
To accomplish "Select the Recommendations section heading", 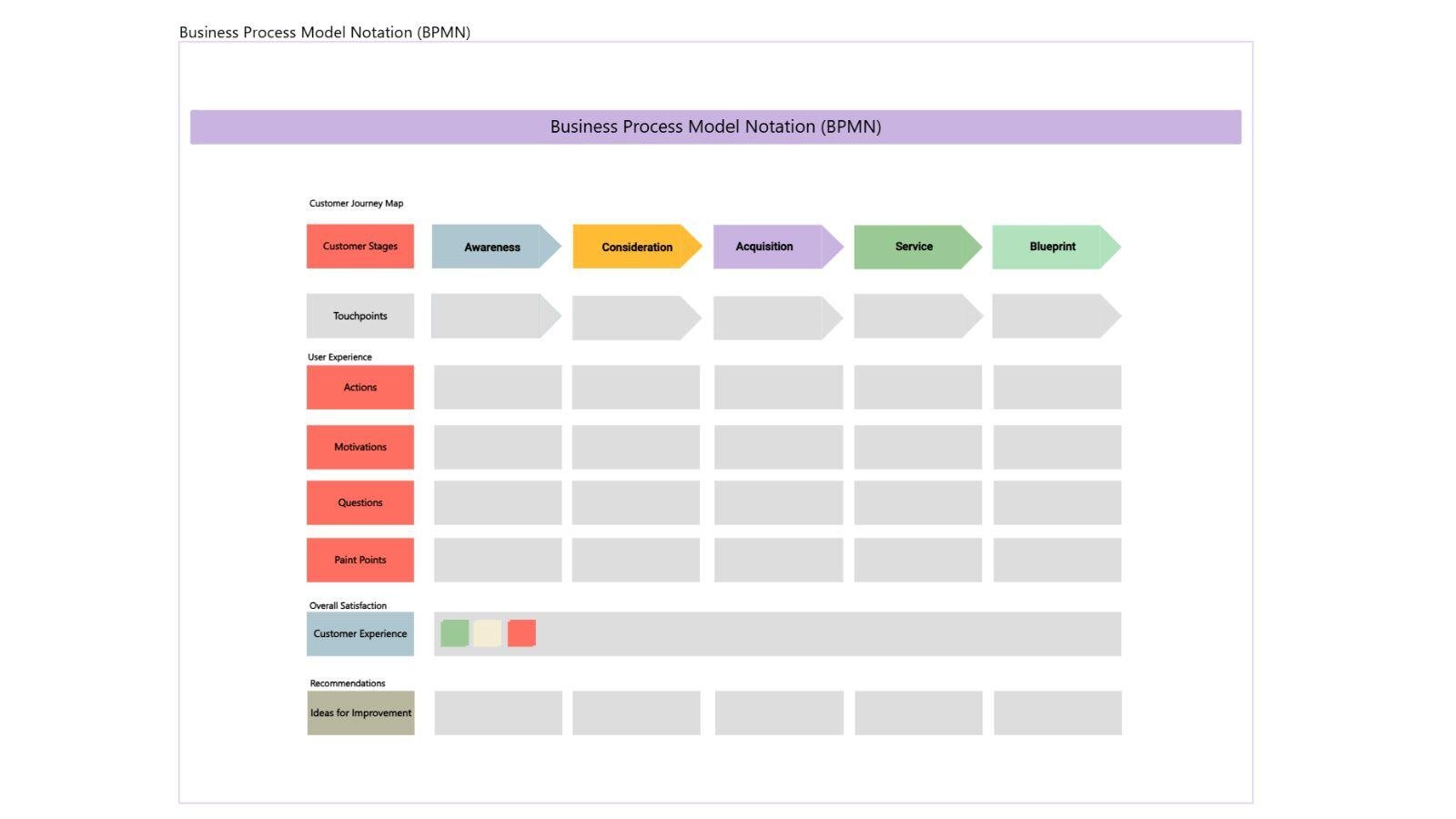I will click(346, 682).
